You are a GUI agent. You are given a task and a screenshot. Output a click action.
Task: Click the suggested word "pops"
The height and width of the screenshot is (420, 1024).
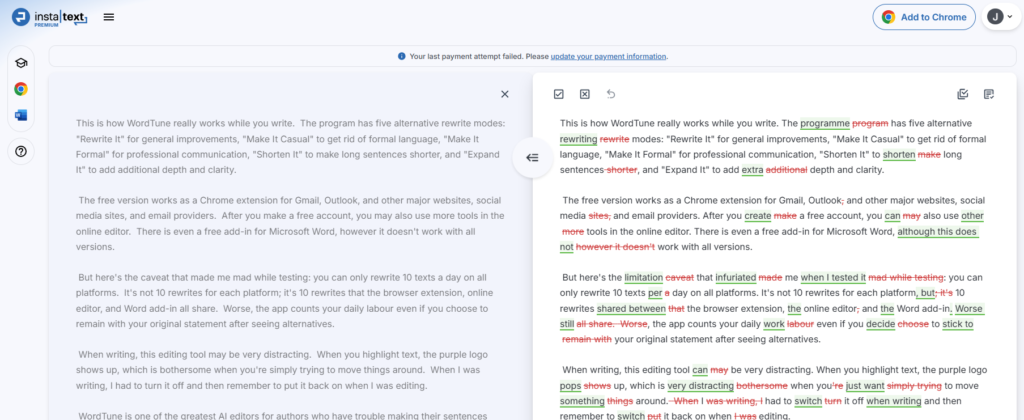[x=570, y=385]
